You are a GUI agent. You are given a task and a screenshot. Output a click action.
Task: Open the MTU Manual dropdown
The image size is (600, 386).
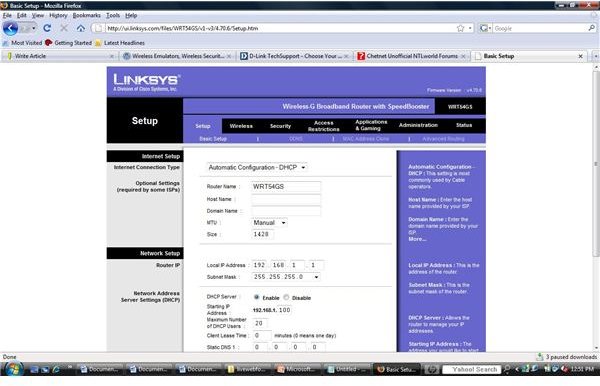269,223
